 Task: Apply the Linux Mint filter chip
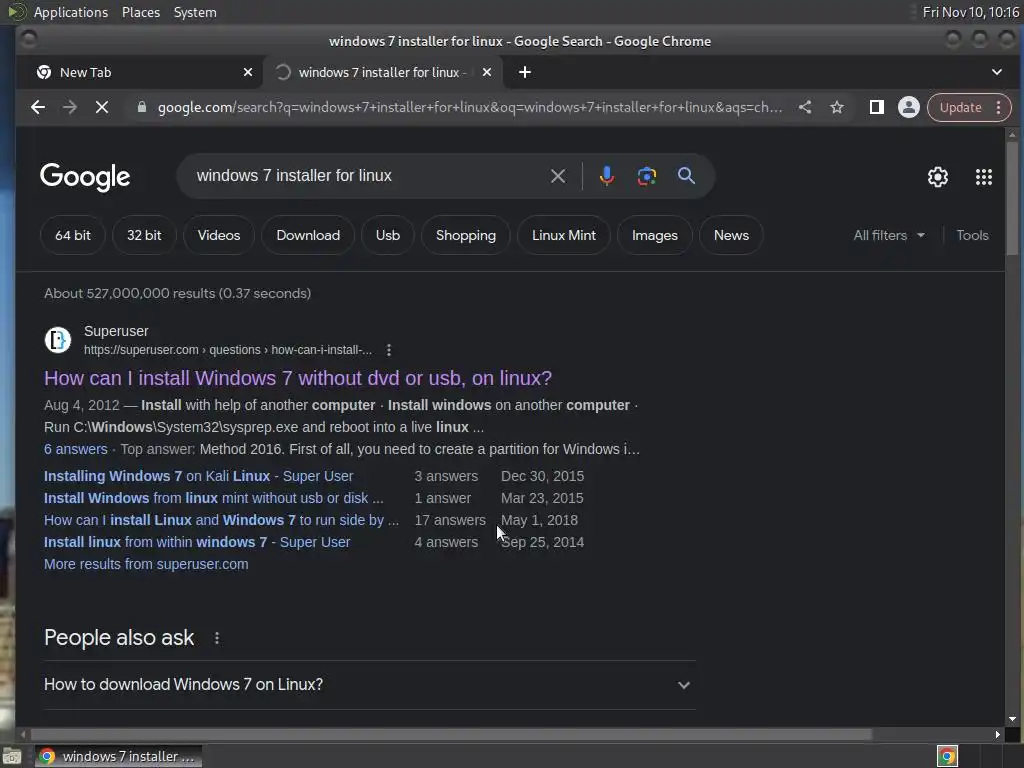point(564,235)
